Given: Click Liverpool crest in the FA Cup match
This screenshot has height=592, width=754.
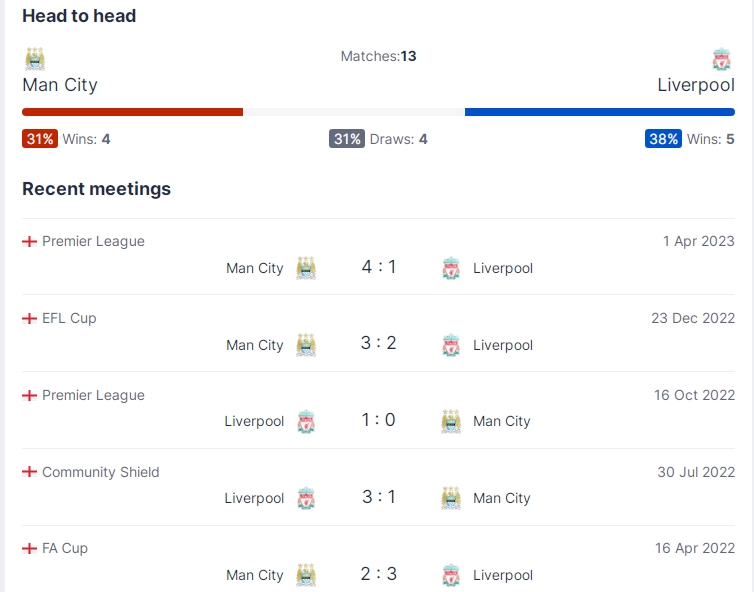Looking at the screenshot, I should [x=451, y=575].
